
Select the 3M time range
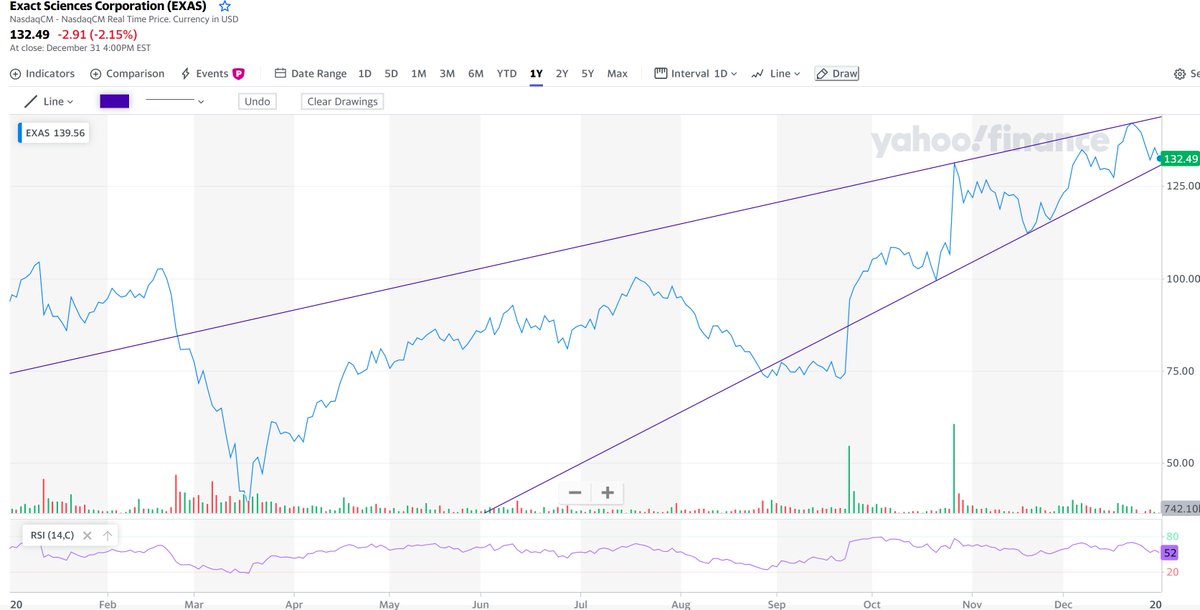click(447, 74)
